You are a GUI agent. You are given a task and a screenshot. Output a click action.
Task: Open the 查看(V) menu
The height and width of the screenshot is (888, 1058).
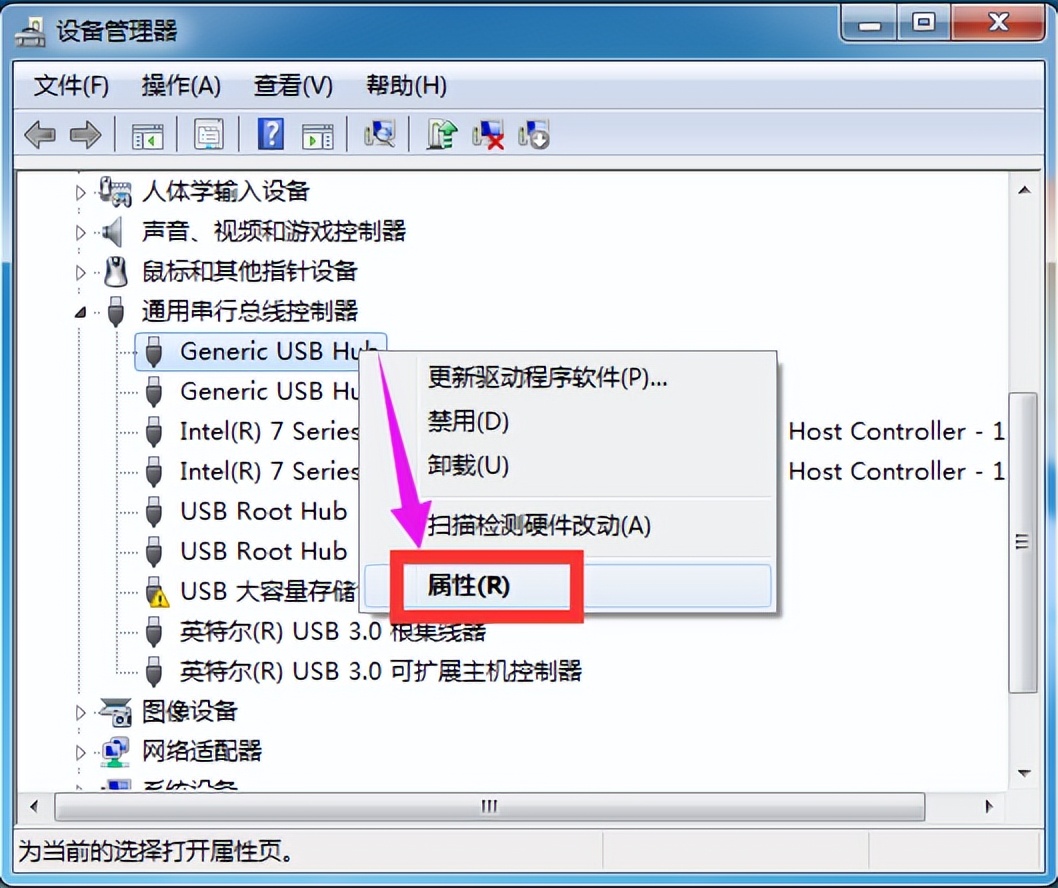pyautogui.click(x=293, y=86)
